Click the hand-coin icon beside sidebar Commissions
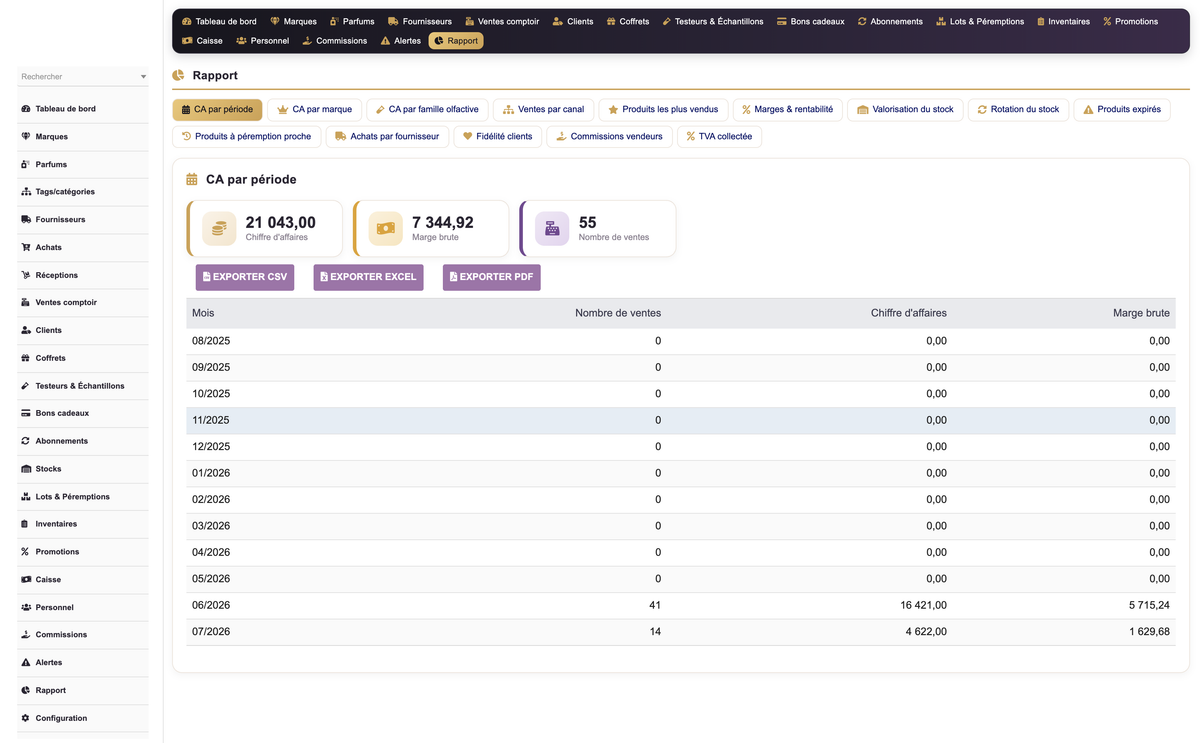 point(25,635)
